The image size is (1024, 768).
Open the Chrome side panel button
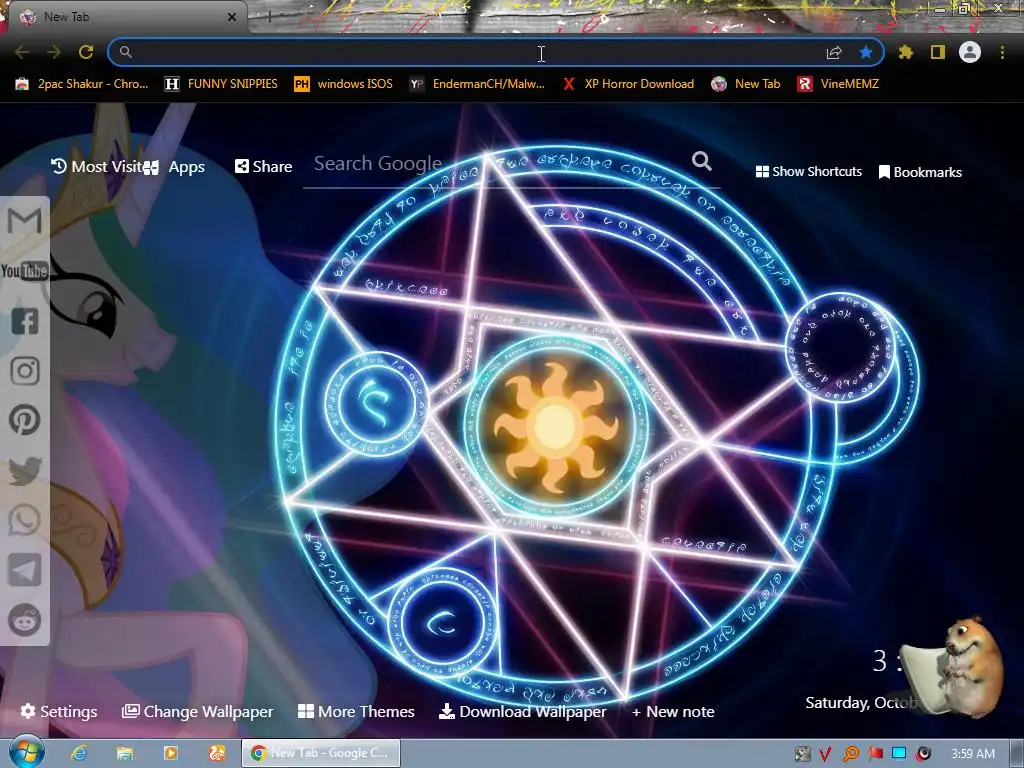pos(938,52)
